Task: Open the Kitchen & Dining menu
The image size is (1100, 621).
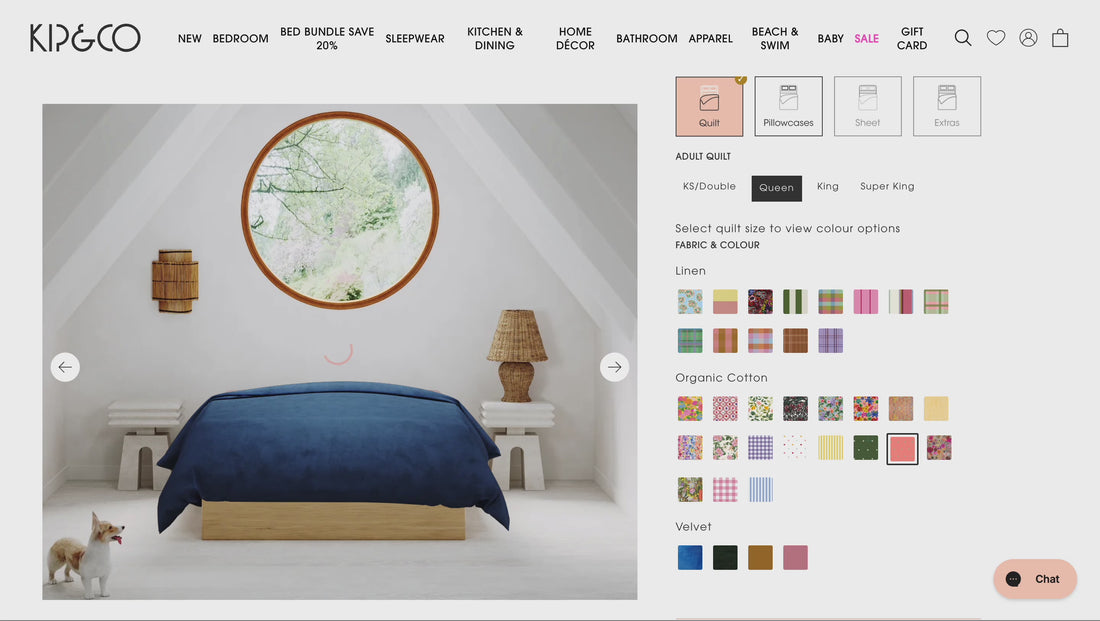Action: click(495, 39)
